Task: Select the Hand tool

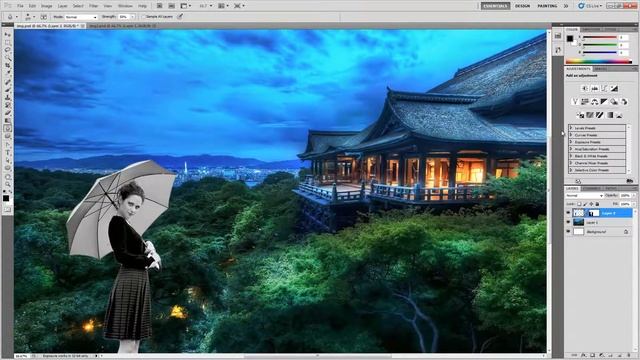Action: pos(7,176)
